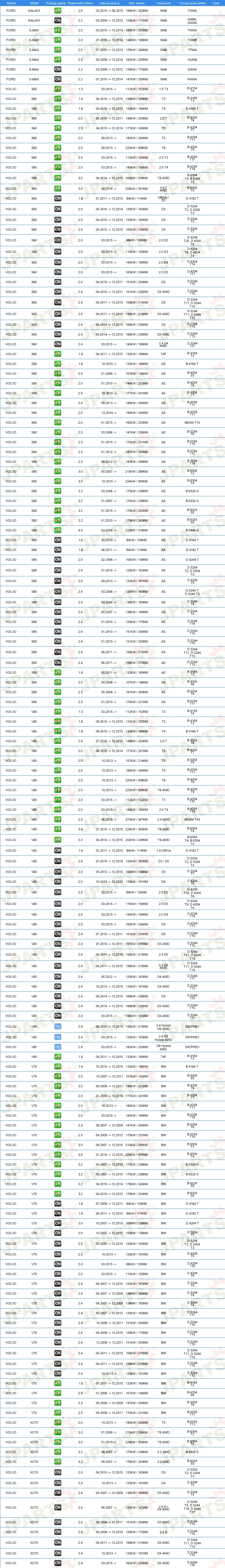Select petrol icon in Volvo S60 1.5 T3 row
Image resolution: width=225 pixels, height=1568 pixels.
[58, 89]
